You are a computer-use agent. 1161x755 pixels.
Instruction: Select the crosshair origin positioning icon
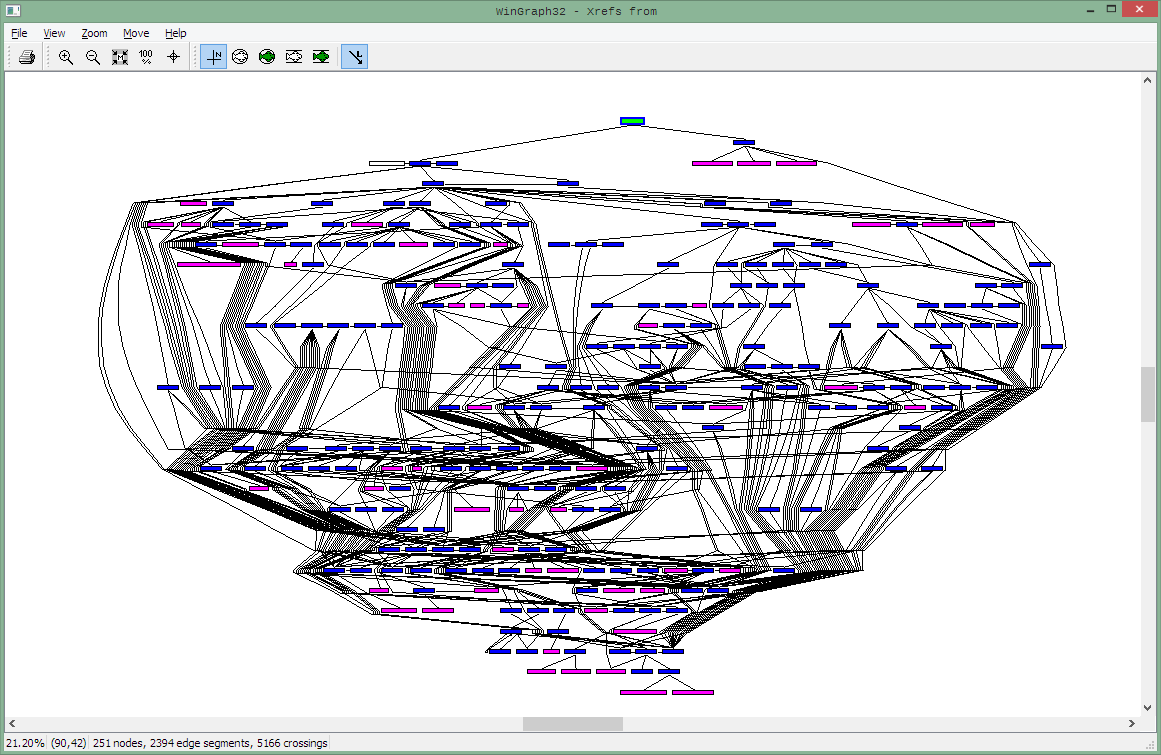[x=173, y=57]
